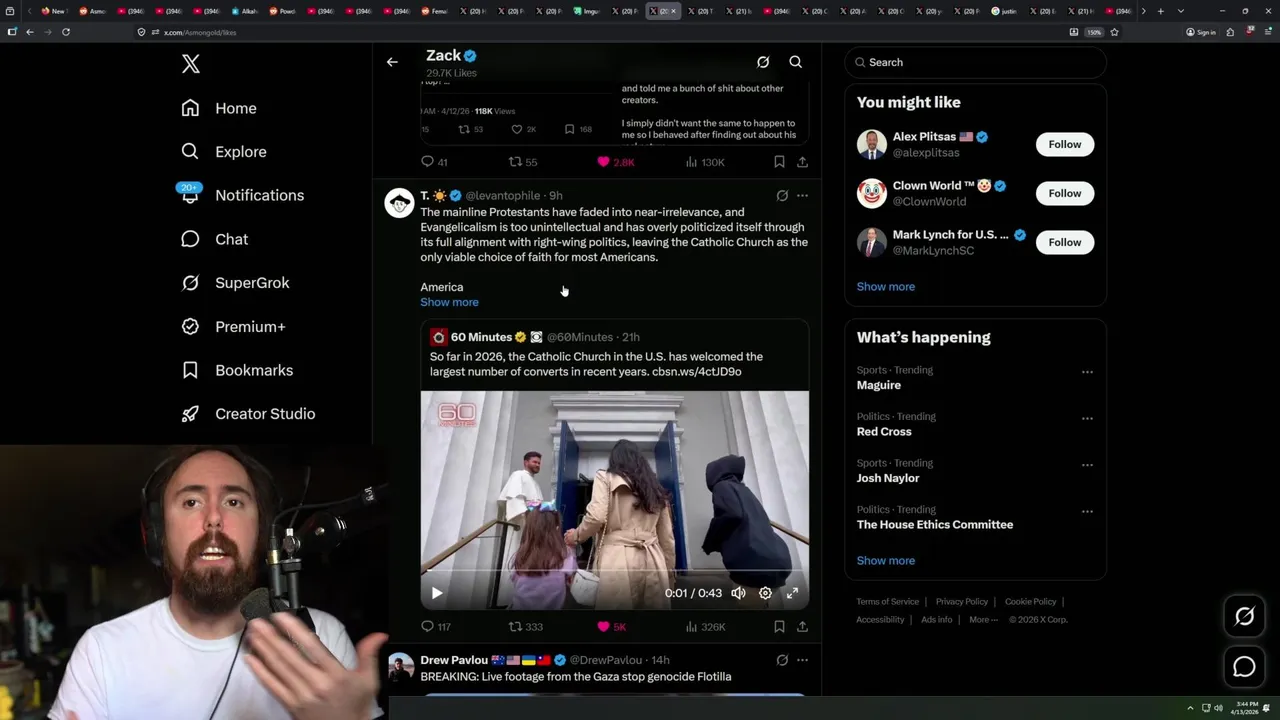Open more options for the Josh Naylor trend

(x=1087, y=465)
